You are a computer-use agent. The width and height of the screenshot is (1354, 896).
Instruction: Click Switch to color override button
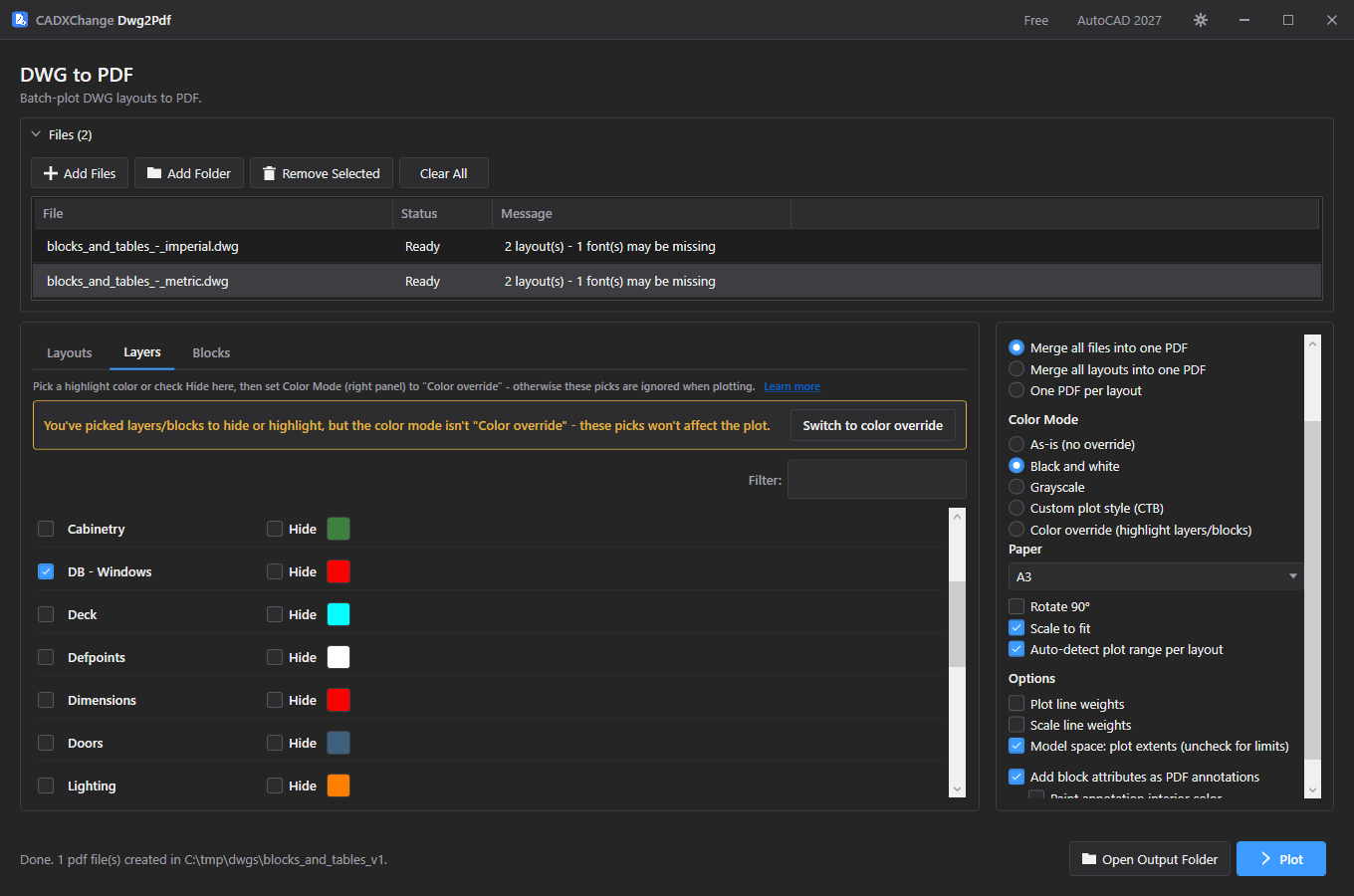coord(873,425)
